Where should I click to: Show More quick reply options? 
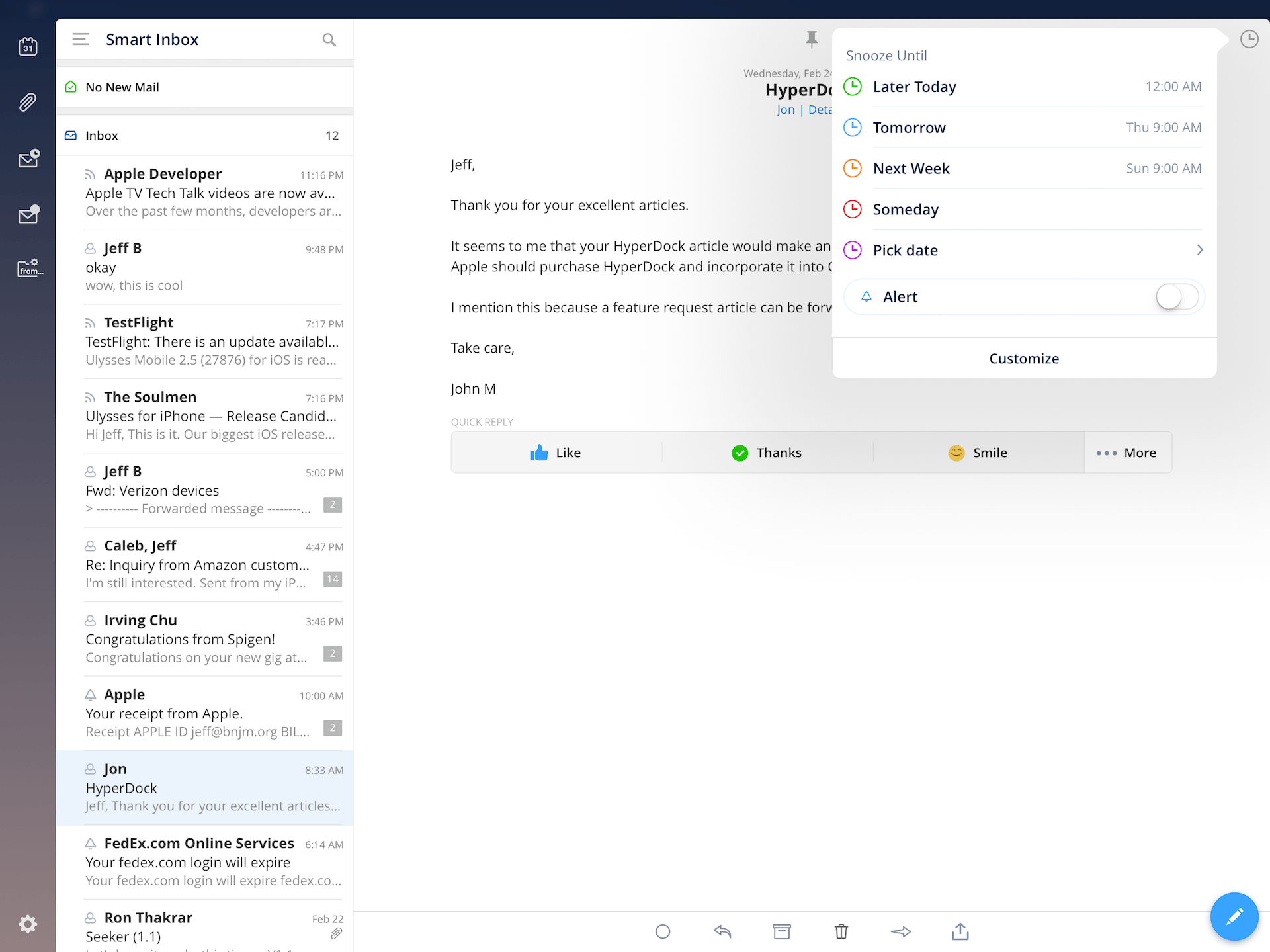click(x=1127, y=453)
